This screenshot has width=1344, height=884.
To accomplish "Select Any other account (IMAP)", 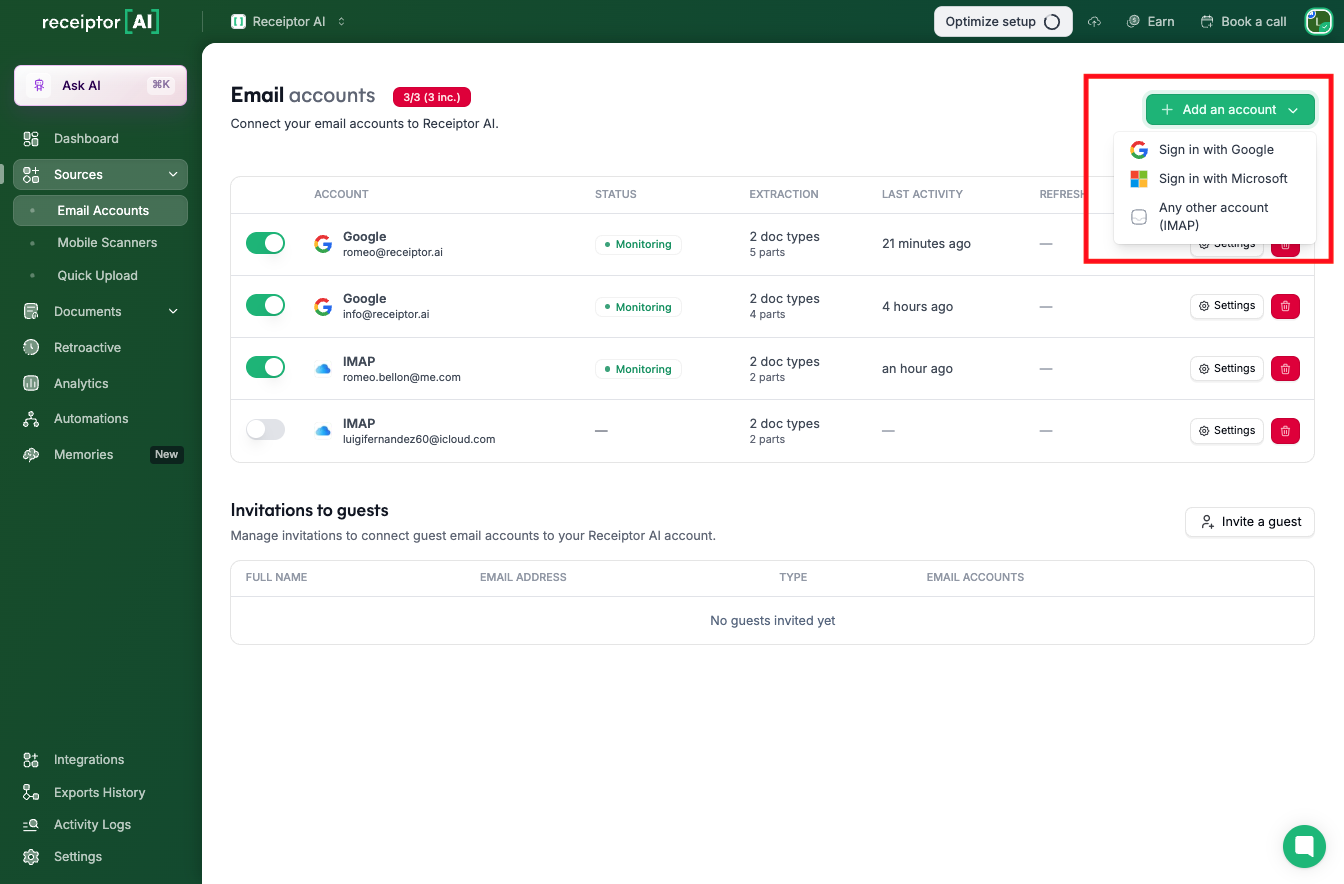I will click(x=1214, y=217).
